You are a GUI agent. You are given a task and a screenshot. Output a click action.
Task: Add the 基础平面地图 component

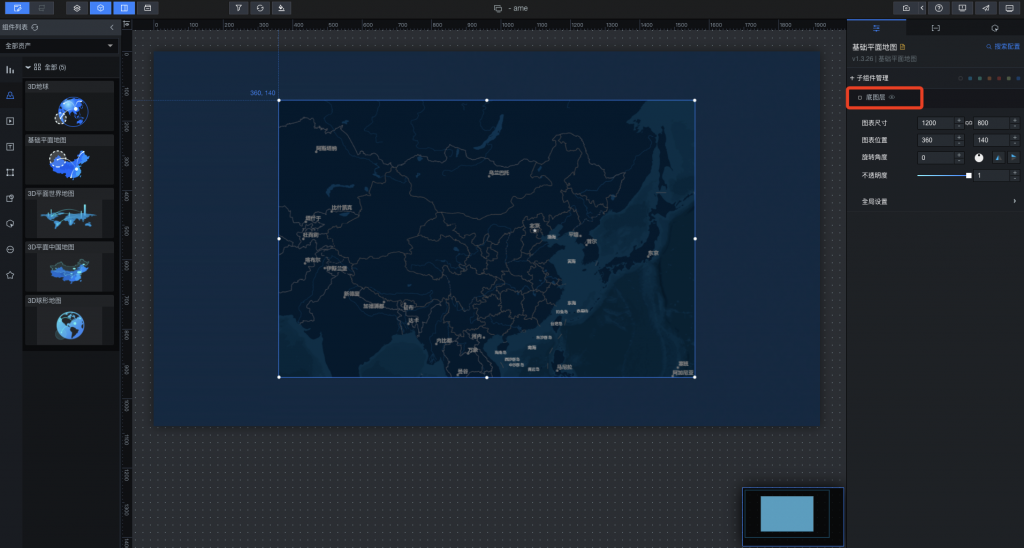69,160
